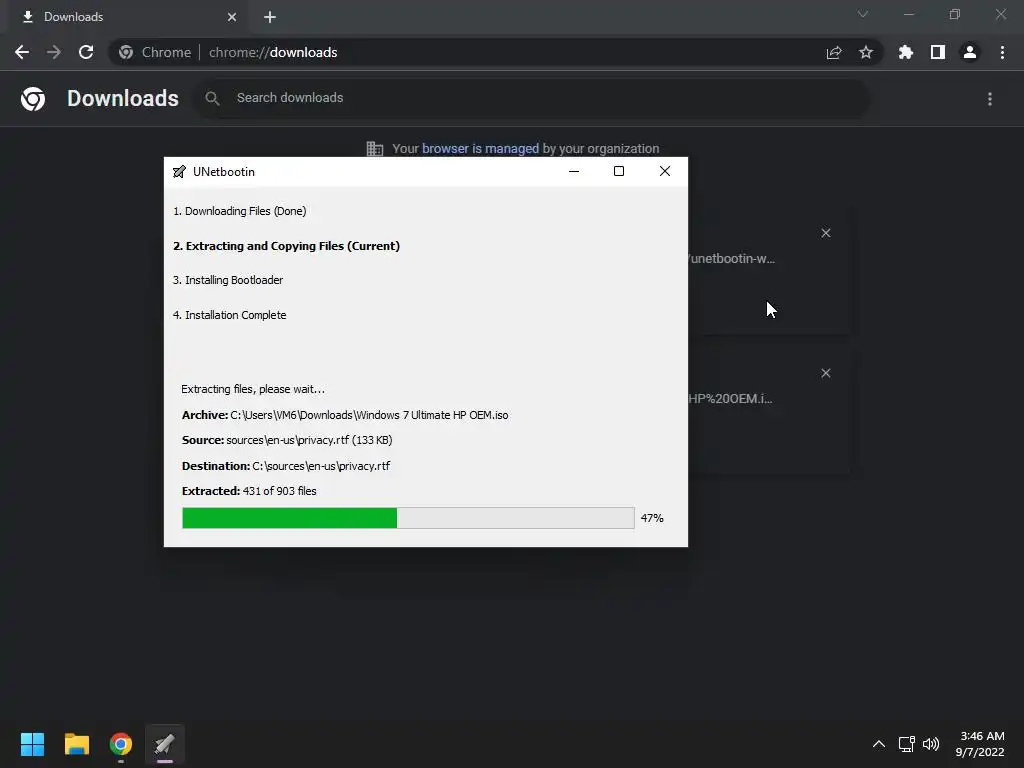Reload the downloads page
This screenshot has height=768, width=1024.
coord(86,52)
